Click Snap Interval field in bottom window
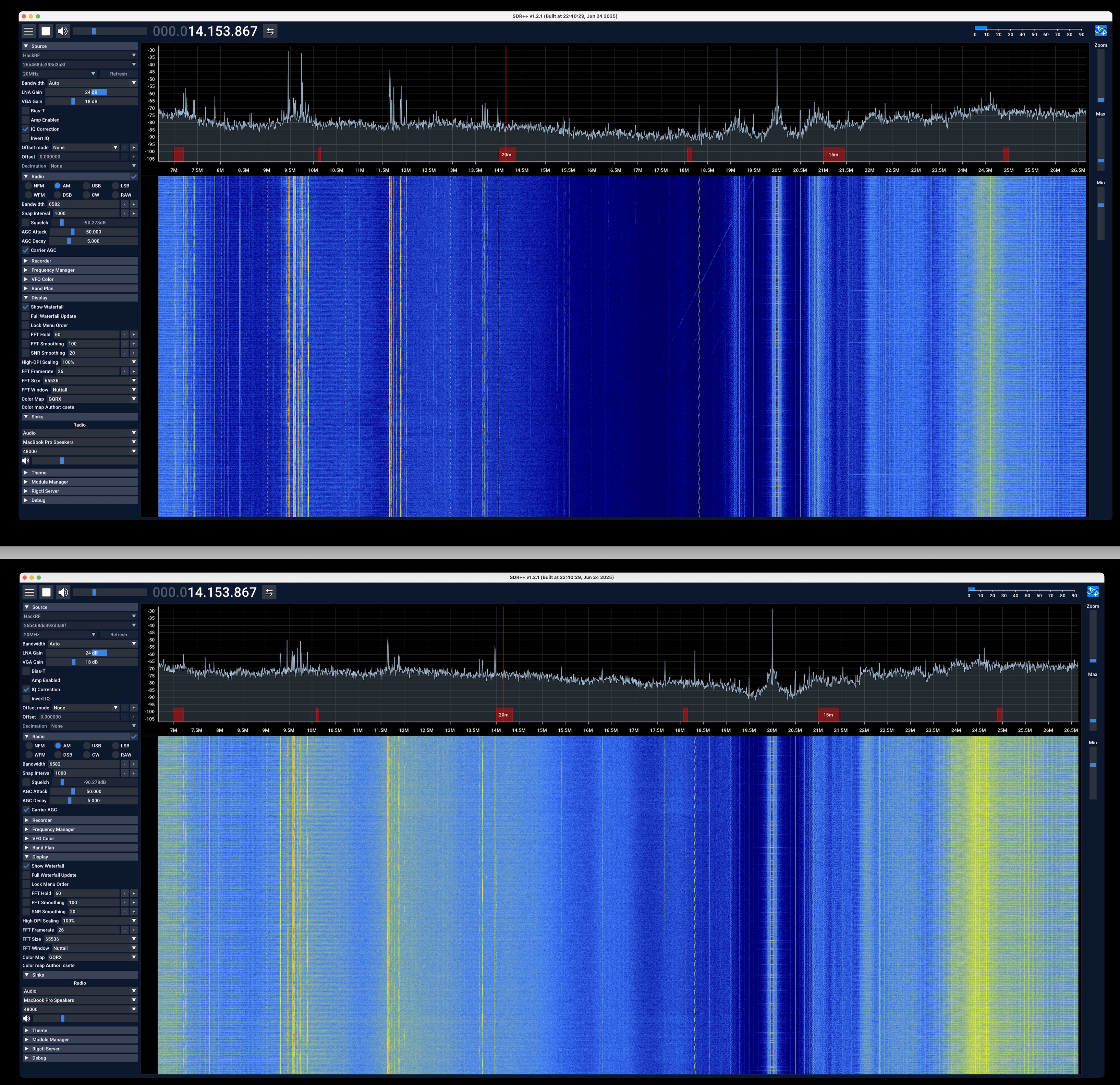The height and width of the screenshot is (1085, 1120). click(x=86, y=773)
